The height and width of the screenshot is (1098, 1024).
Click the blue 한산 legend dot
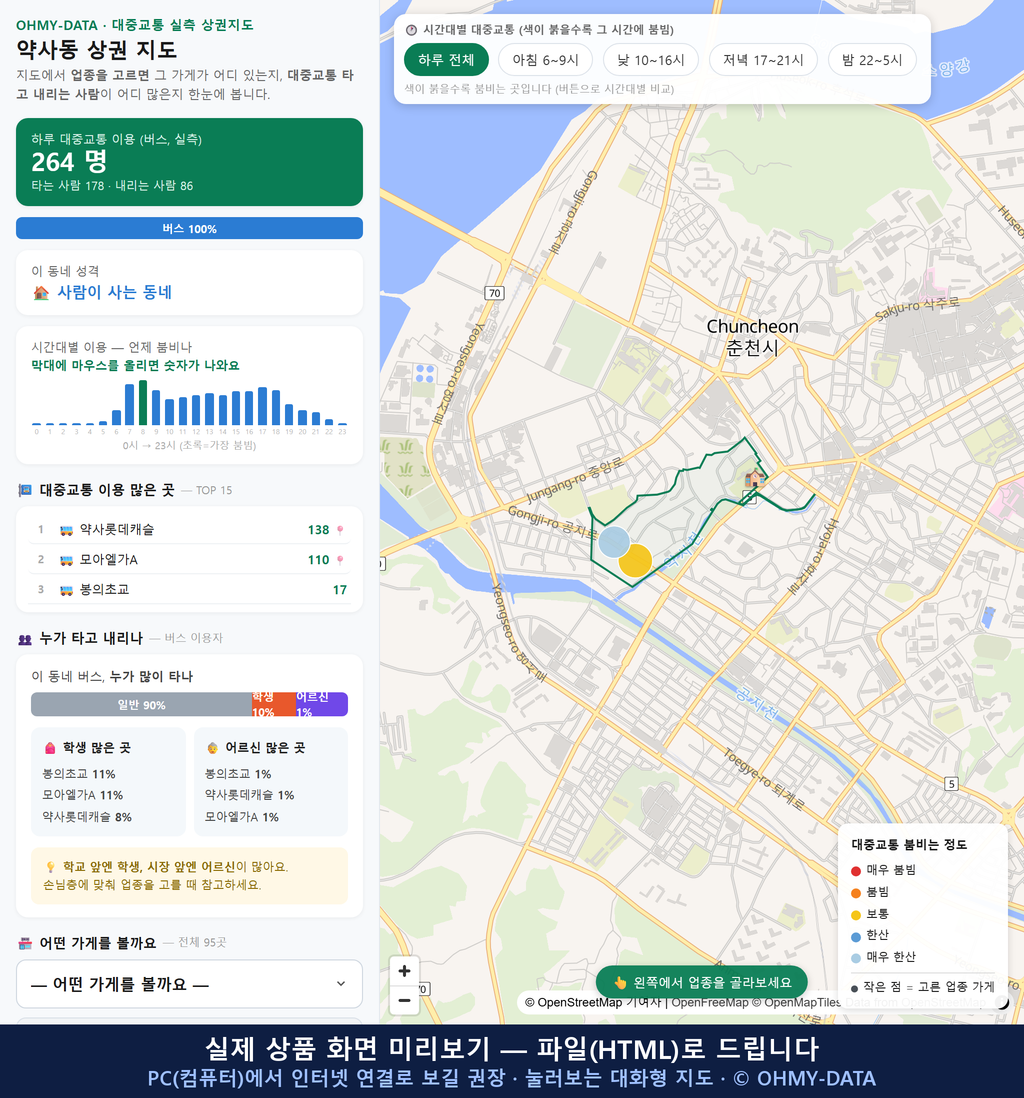(x=855, y=936)
